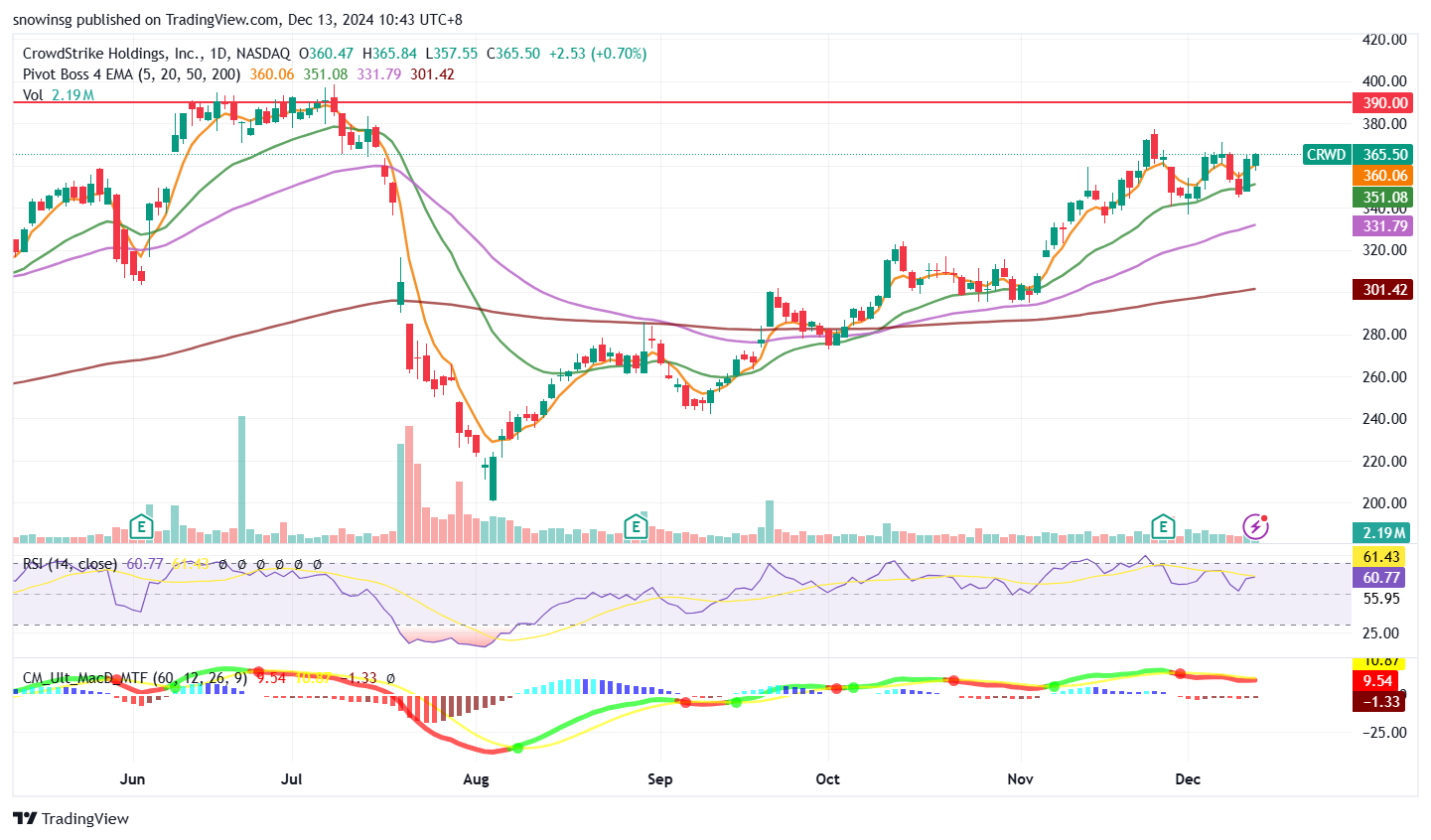
Task: Open the CM_Ult_MacD_MTF indicator legend
Action: point(84,678)
